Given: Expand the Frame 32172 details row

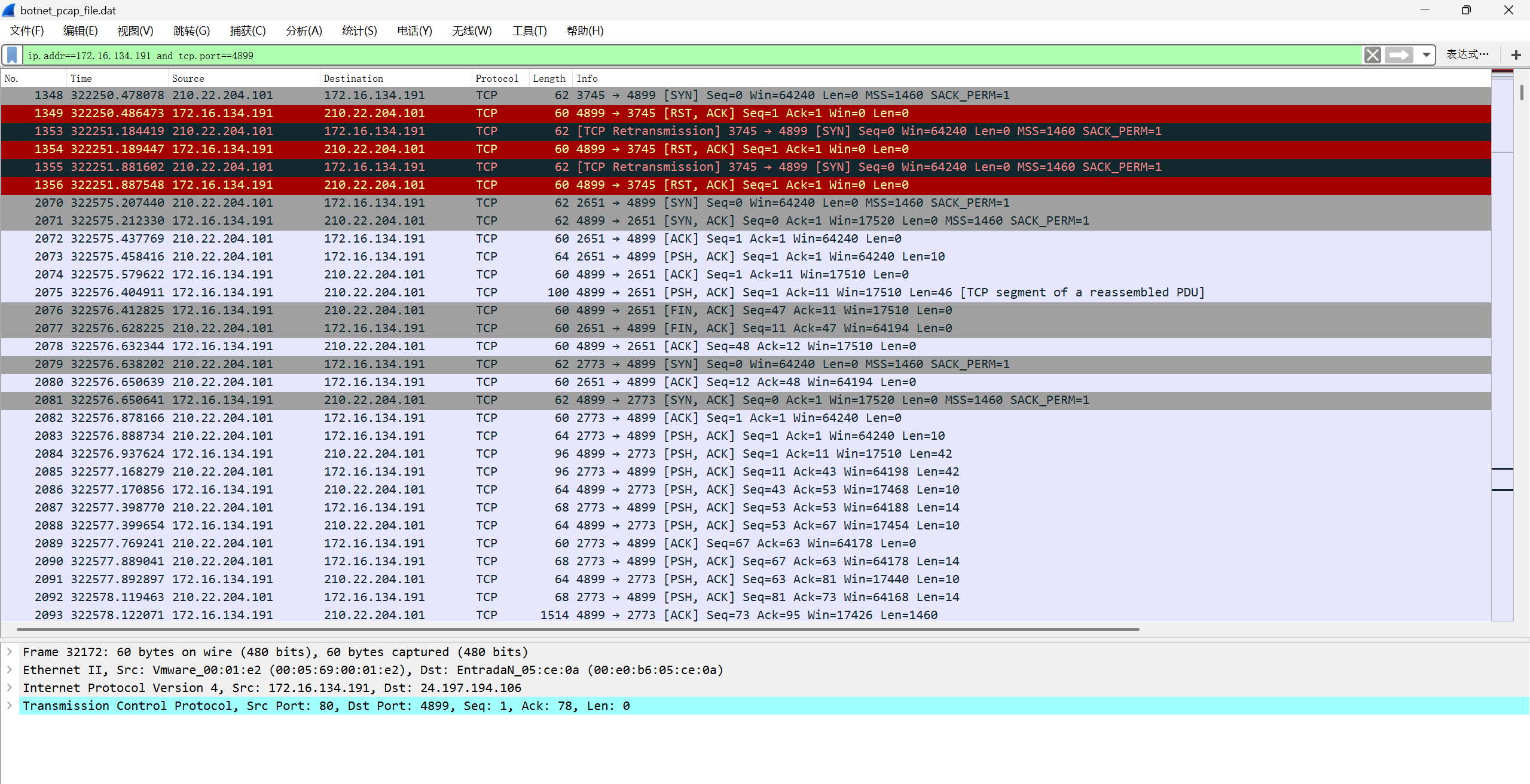Looking at the screenshot, I should pos(10,652).
